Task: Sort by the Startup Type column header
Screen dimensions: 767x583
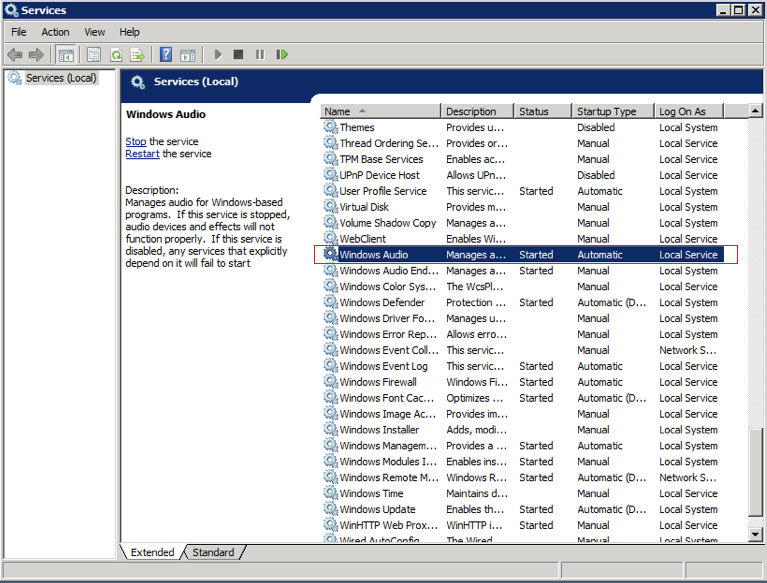Action: tap(613, 112)
